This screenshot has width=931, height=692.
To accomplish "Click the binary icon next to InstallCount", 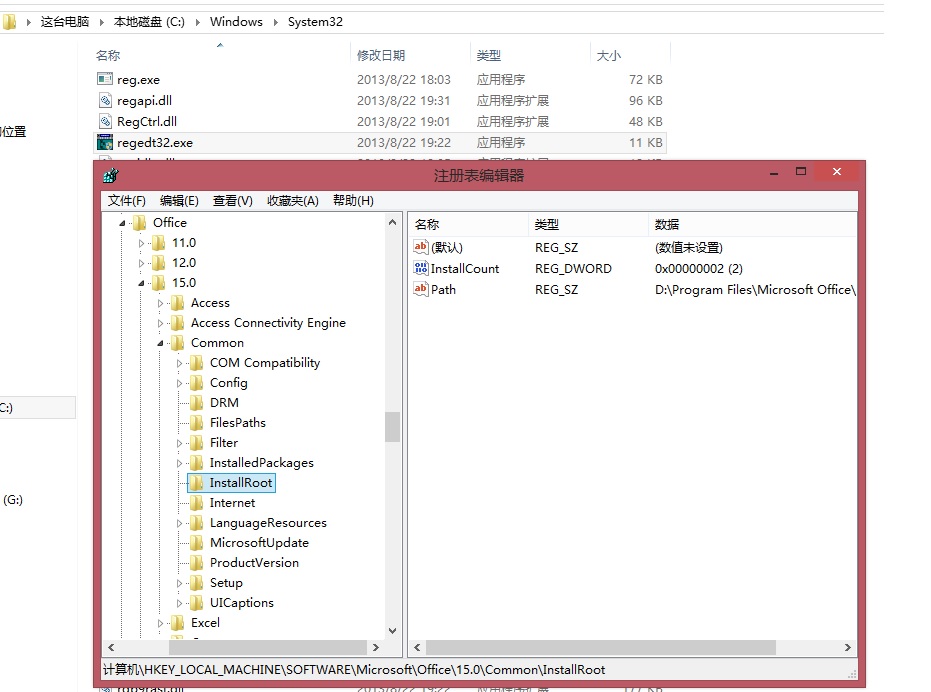I will pyautogui.click(x=421, y=268).
